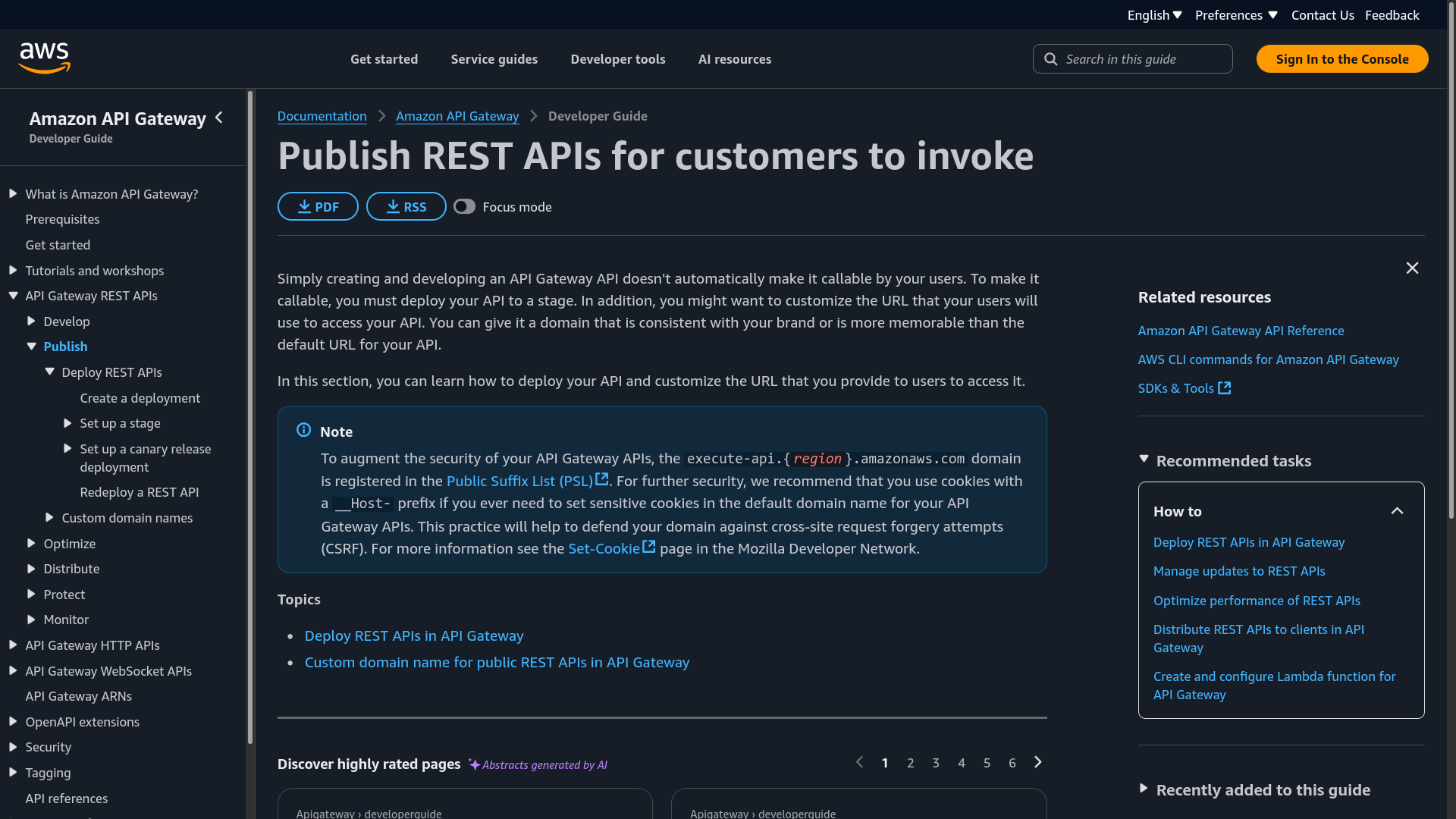Expand API Gateway HTTP APIs section
The height and width of the screenshot is (819, 1456).
[x=13, y=645]
